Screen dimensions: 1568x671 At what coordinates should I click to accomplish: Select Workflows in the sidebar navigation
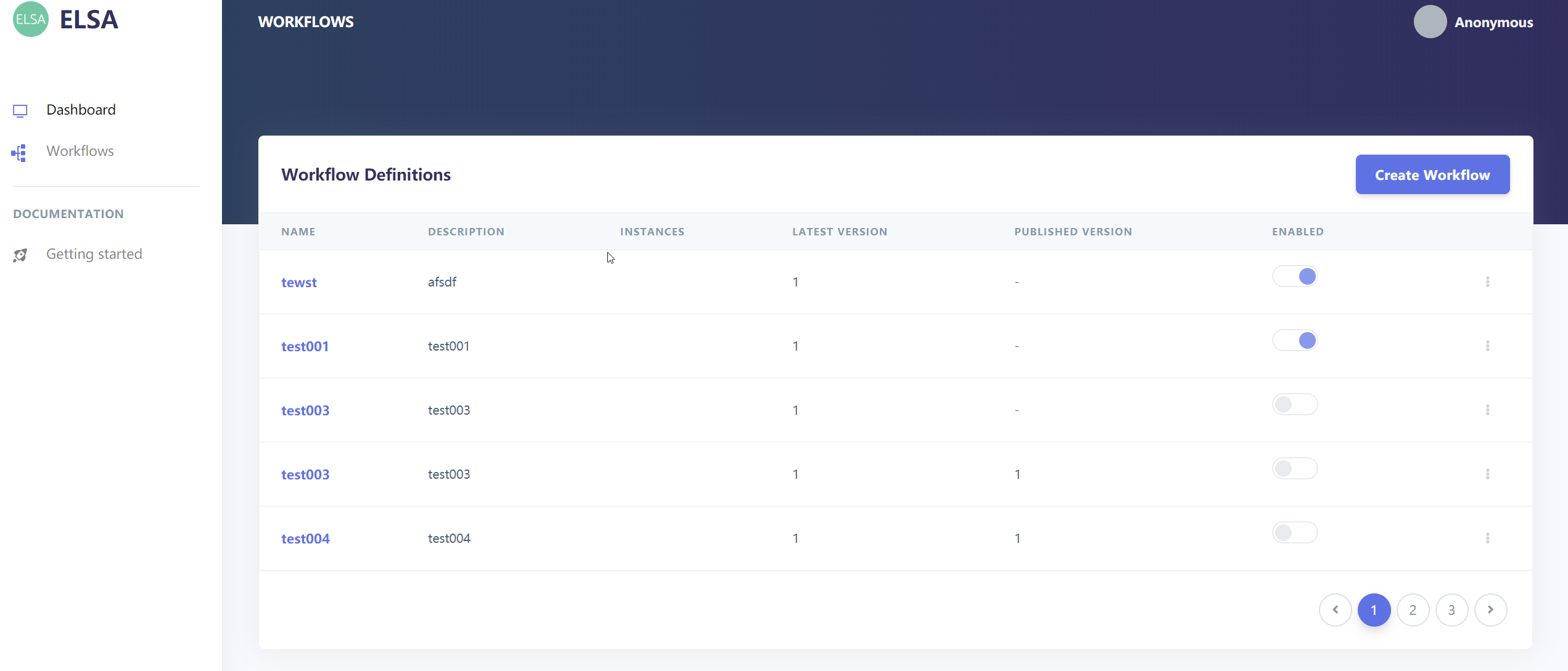tap(80, 151)
